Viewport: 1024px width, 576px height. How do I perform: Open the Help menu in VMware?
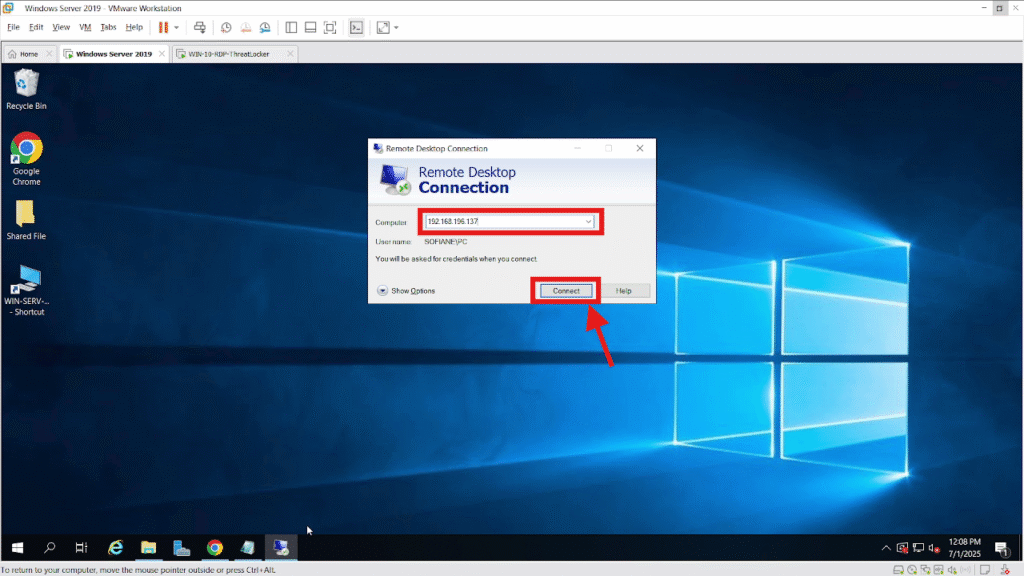pyautogui.click(x=134, y=27)
